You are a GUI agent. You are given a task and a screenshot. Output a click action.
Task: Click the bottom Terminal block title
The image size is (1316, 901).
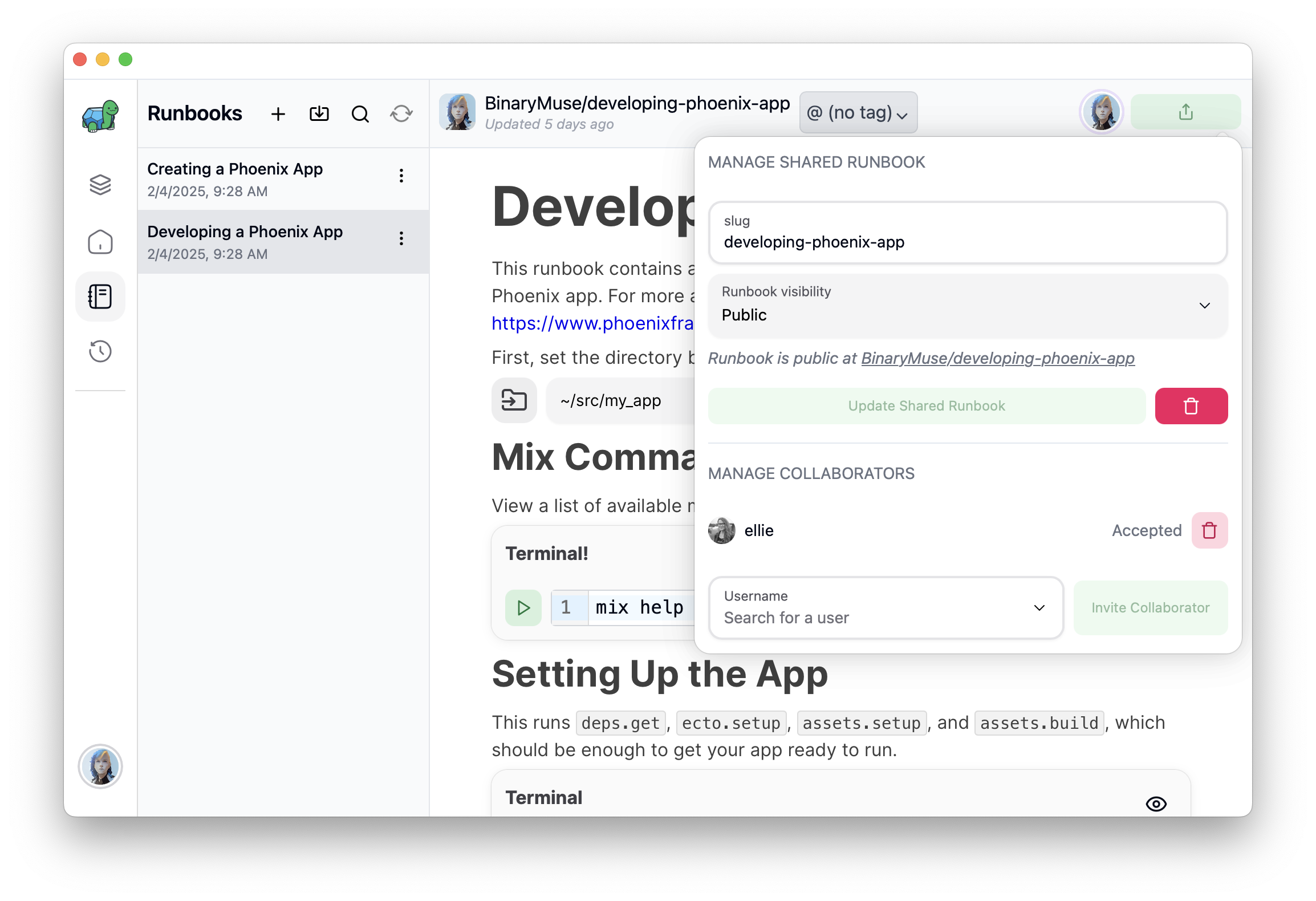[544, 797]
